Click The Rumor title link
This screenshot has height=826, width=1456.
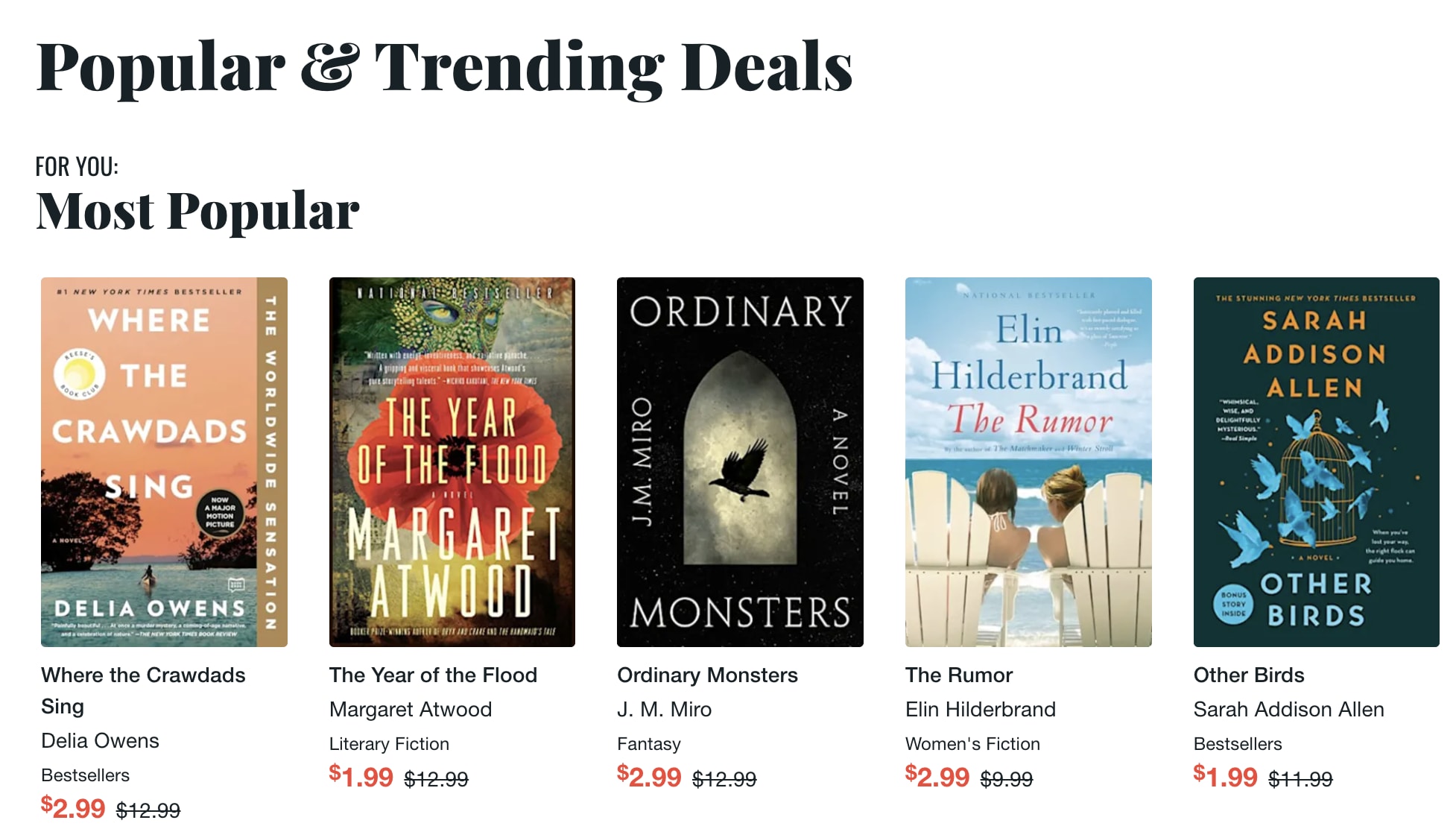958,675
